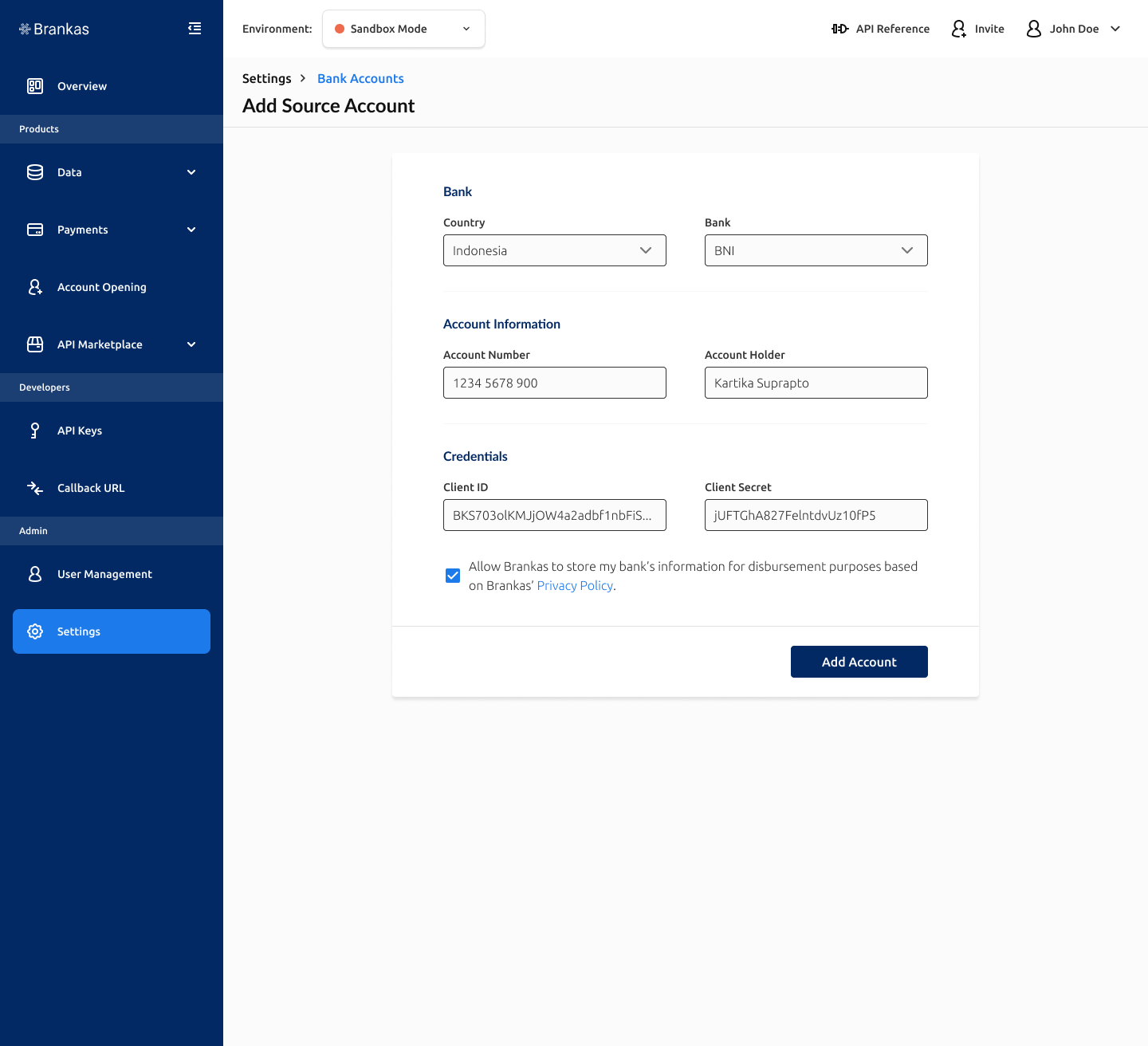
Task: Click the Invite add-user icon
Action: click(x=959, y=29)
